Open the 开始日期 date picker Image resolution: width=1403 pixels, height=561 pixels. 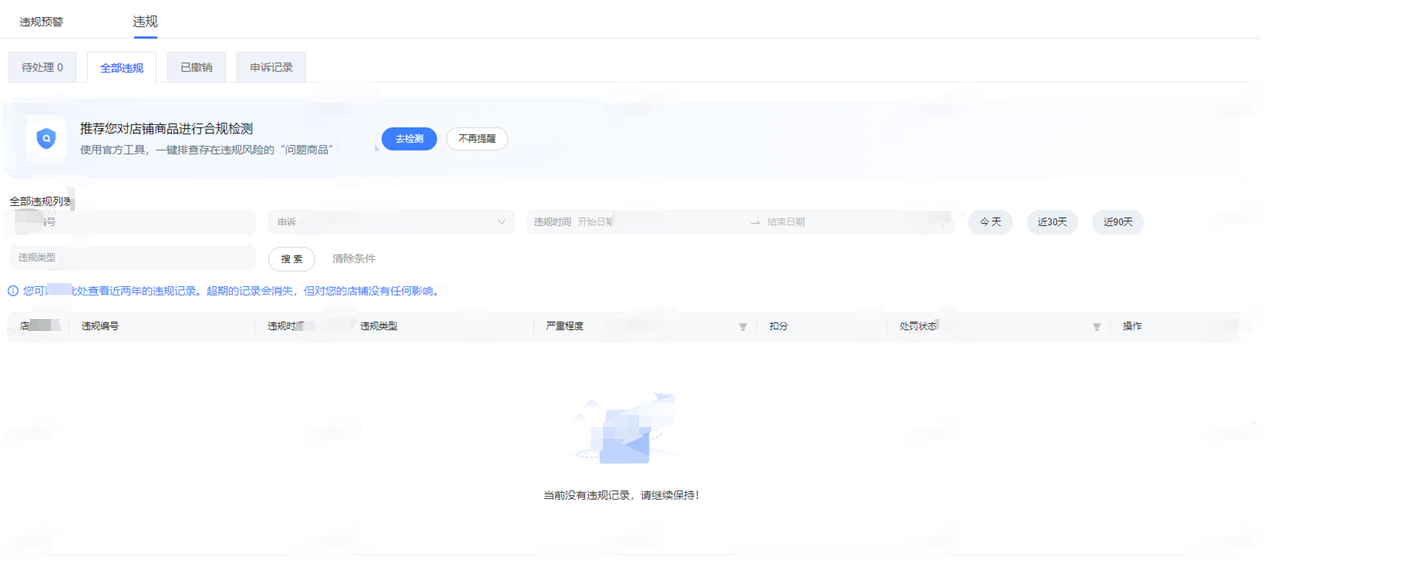(640, 222)
